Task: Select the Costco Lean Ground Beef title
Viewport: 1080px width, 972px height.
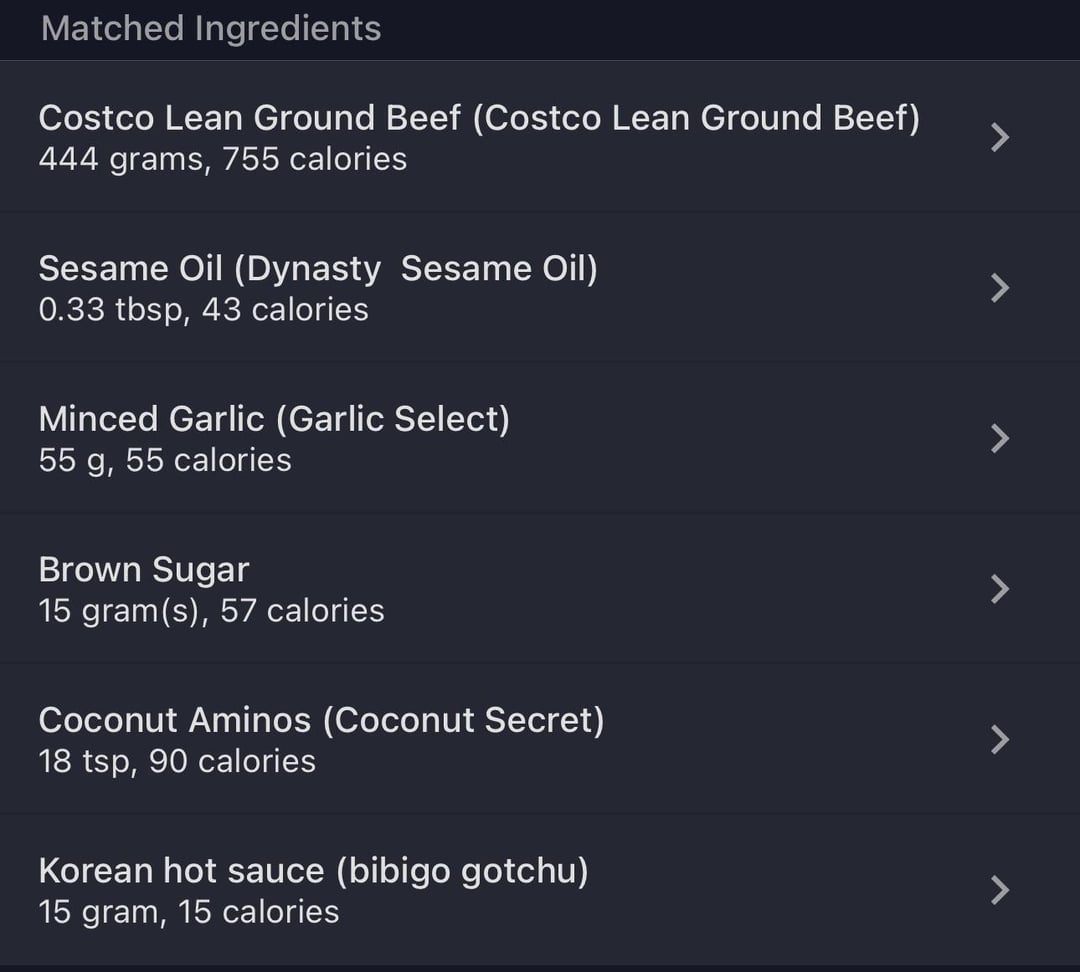Action: point(479,118)
